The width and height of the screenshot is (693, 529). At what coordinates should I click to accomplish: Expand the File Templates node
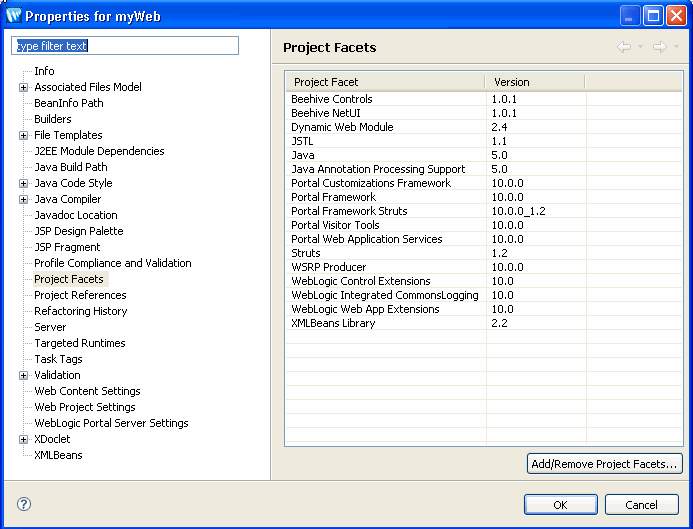coord(23,135)
